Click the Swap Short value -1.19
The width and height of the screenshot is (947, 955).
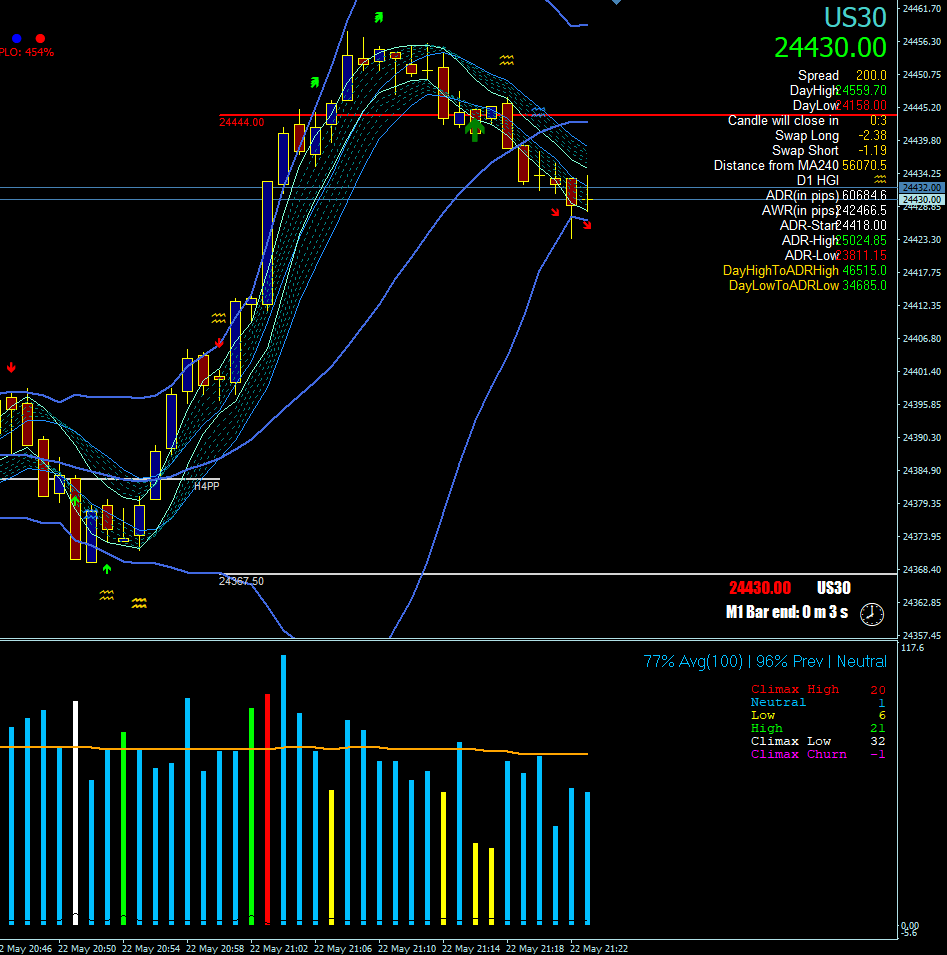coord(872,150)
